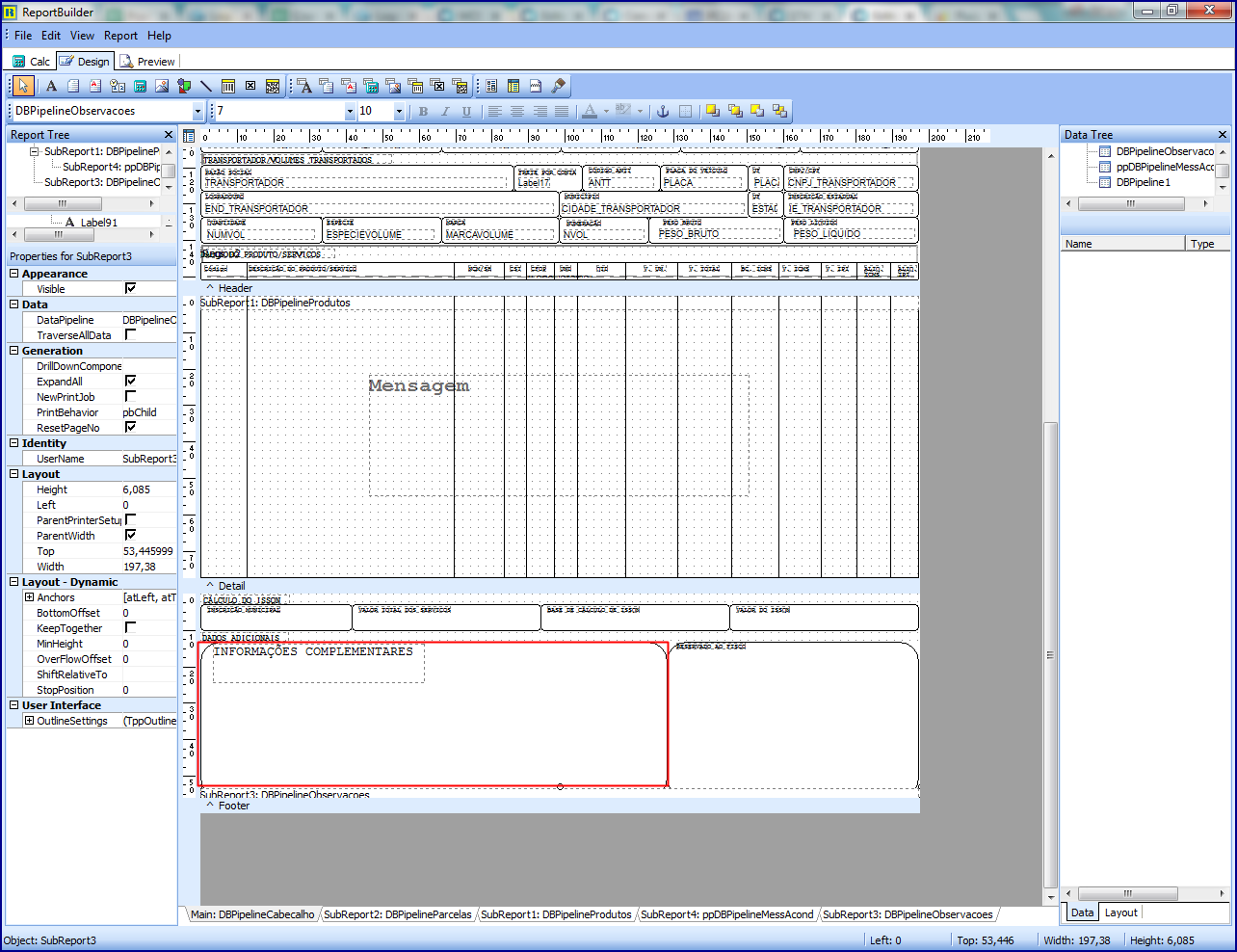Choose the Line component tool

206,86
